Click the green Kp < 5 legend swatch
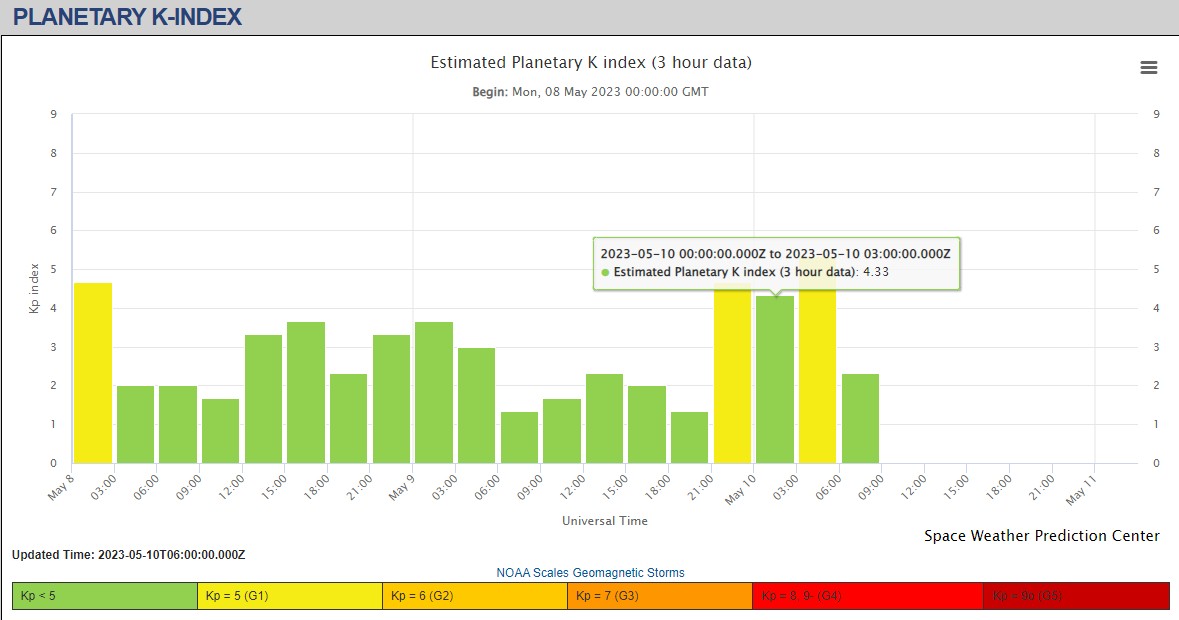The image size is (1179, 620). (105, 596)
